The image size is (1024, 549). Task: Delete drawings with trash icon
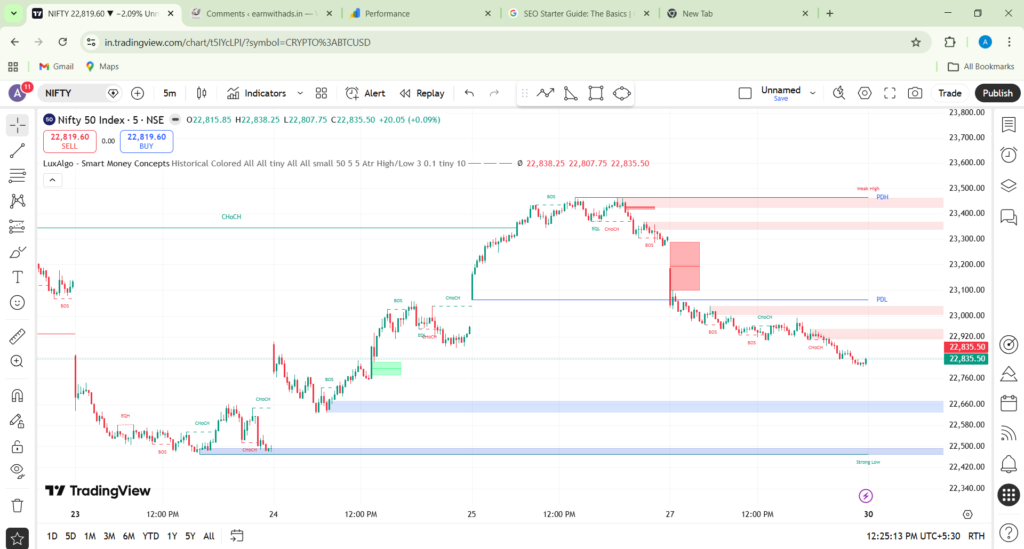point(18,505)
